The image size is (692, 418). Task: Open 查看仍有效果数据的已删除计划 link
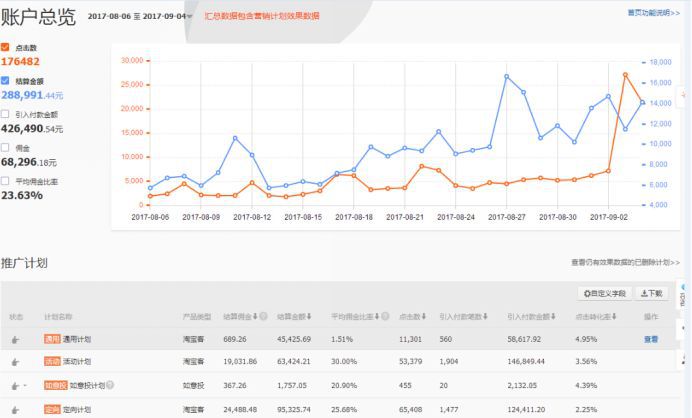620,263
